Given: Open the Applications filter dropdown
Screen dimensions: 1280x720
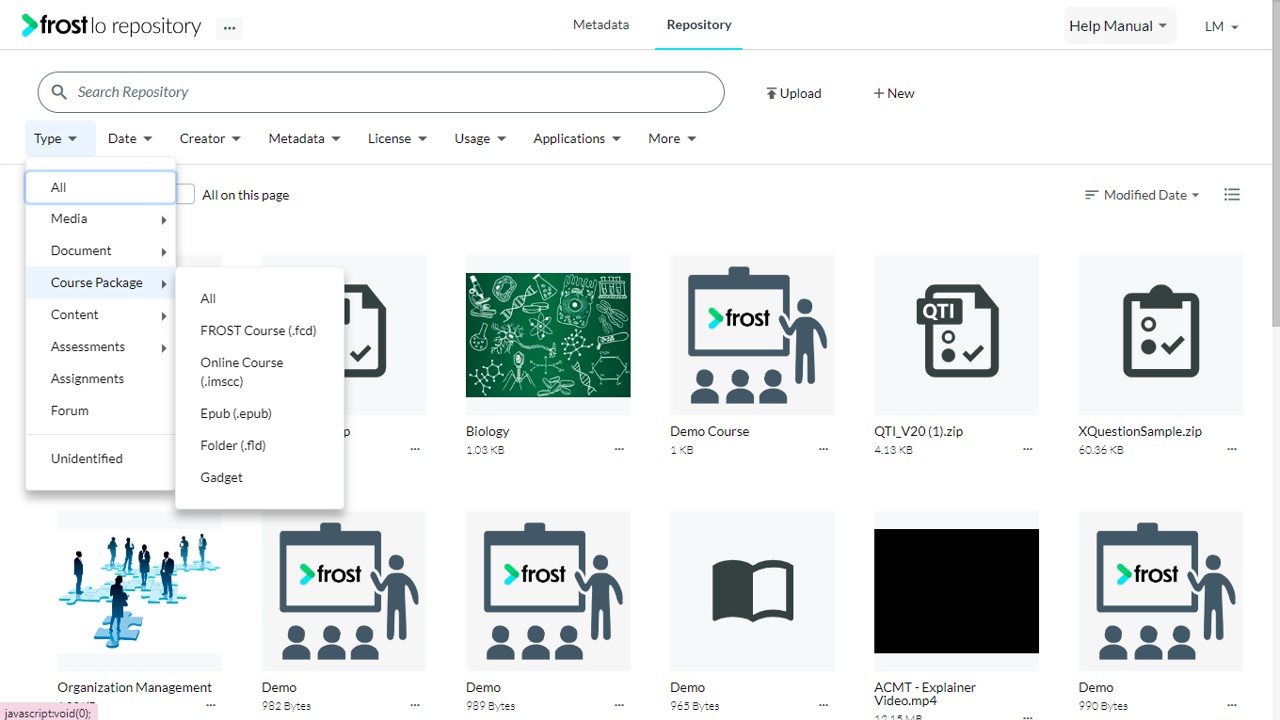Looking at the screenshot, I should click(x=577, y=139).
